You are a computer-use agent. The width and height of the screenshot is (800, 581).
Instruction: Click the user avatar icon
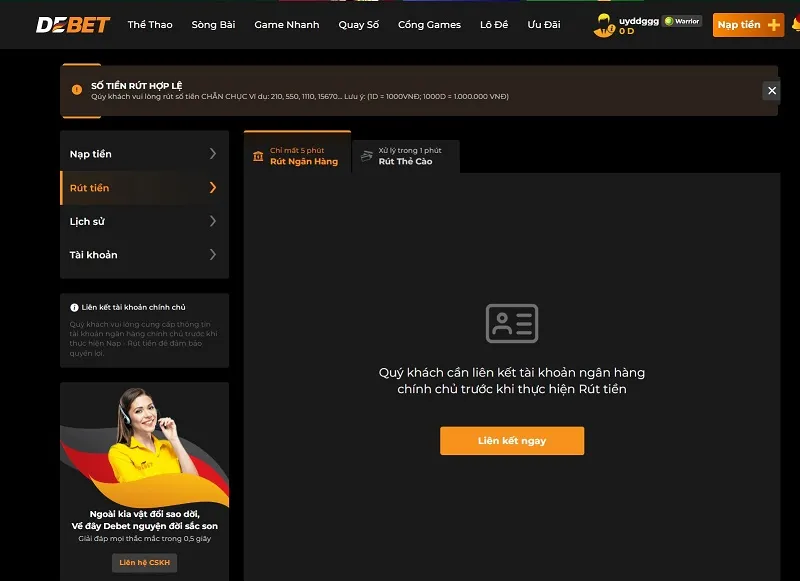point(603,26)
